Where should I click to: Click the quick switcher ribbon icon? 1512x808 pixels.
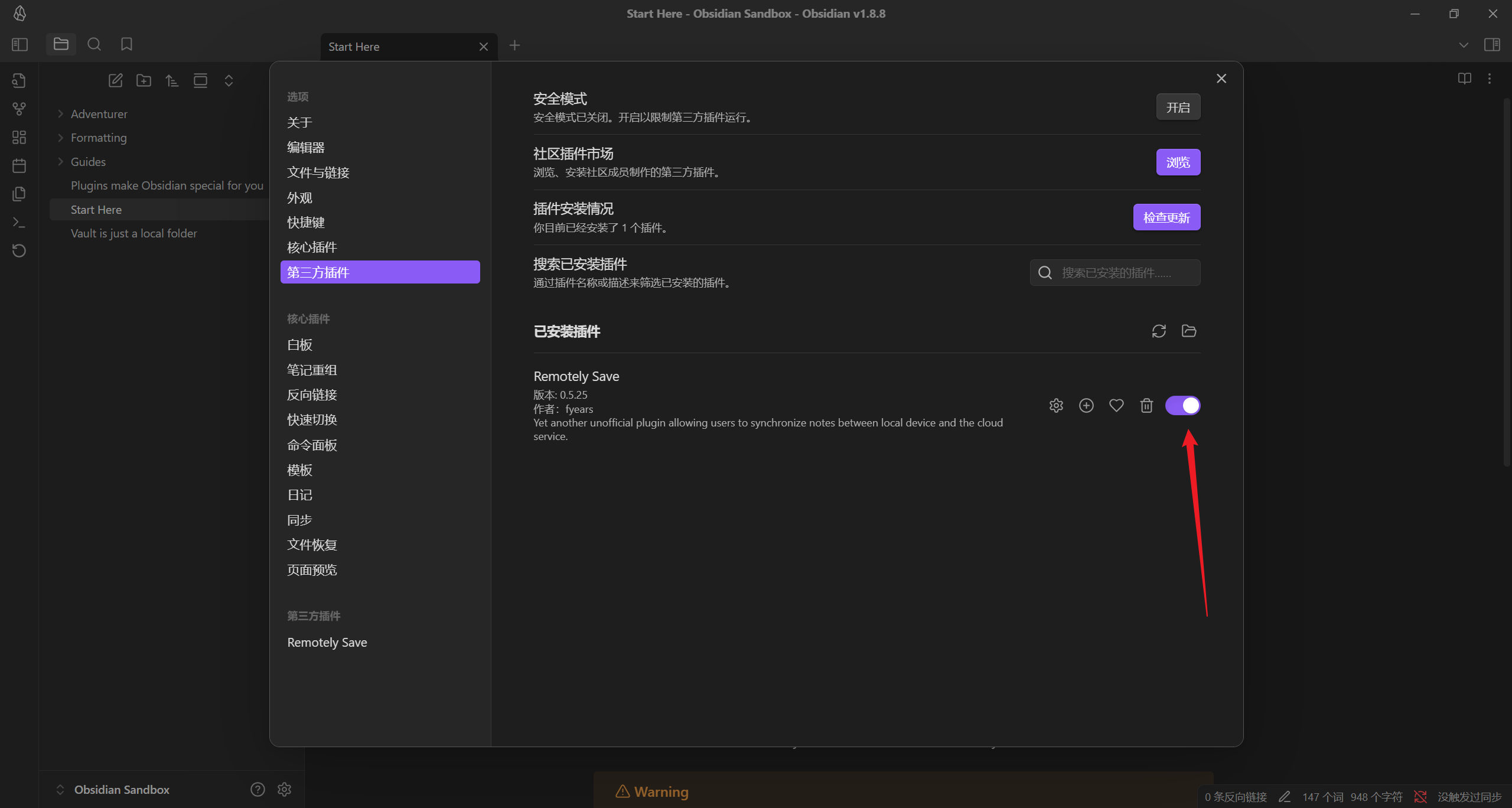click(x=19, y=80)
